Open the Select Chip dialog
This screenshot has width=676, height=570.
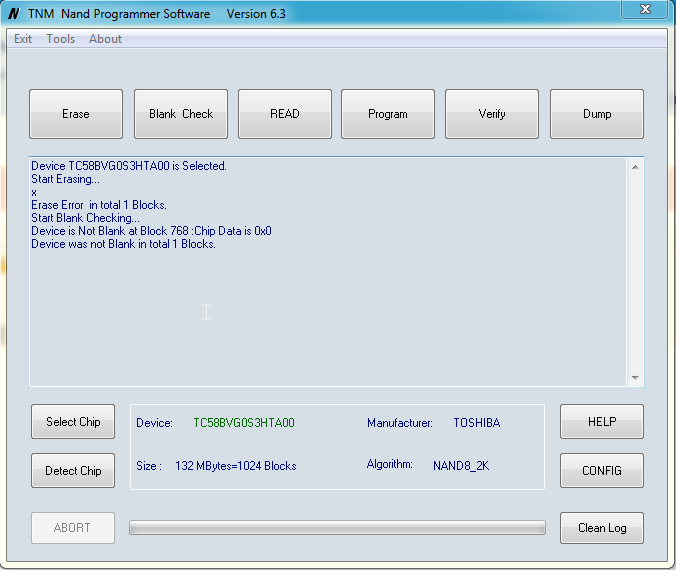coord(73,422)
